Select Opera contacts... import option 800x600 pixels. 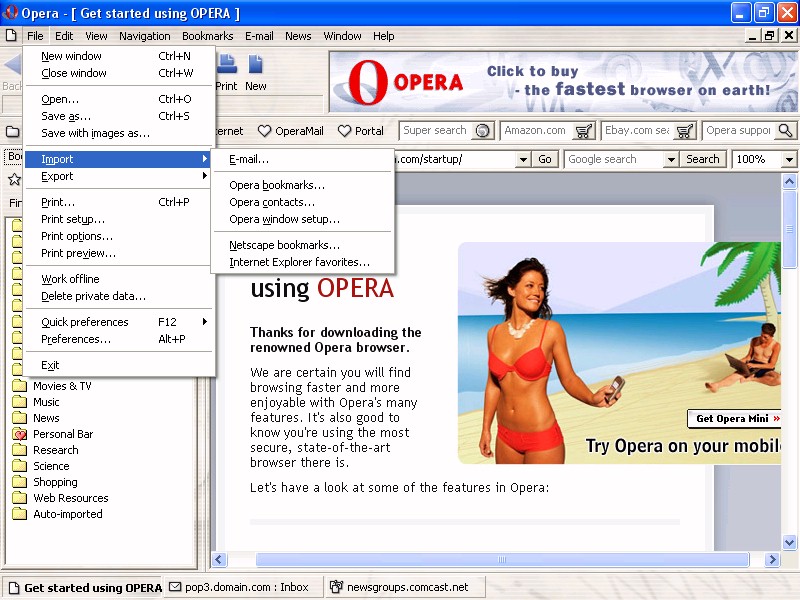[x=303, y=202]
